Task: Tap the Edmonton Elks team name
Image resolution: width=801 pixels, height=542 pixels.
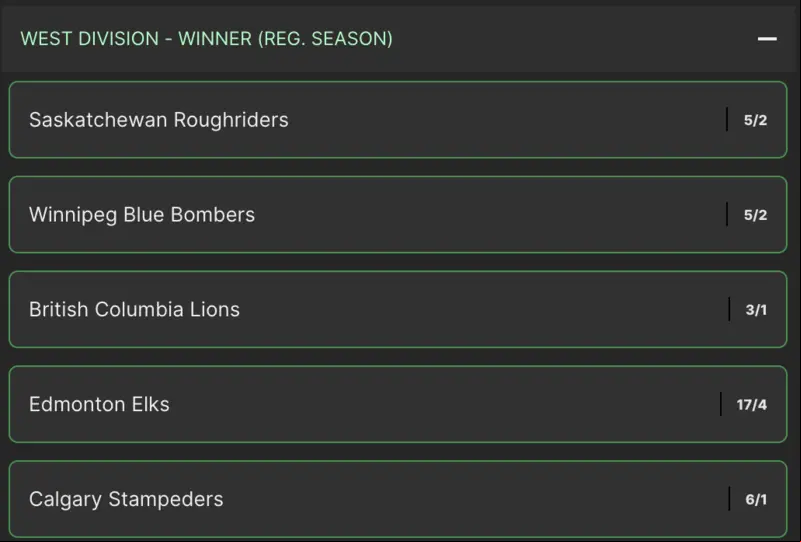Action: (99, 405)
